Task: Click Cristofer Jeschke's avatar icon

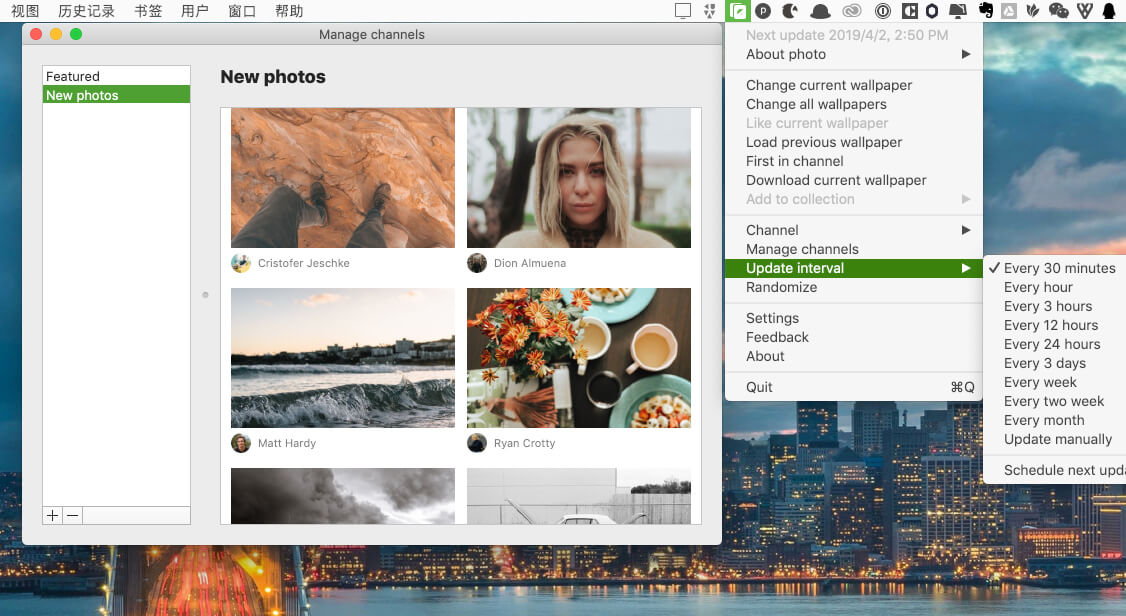Action: (241, 263)
